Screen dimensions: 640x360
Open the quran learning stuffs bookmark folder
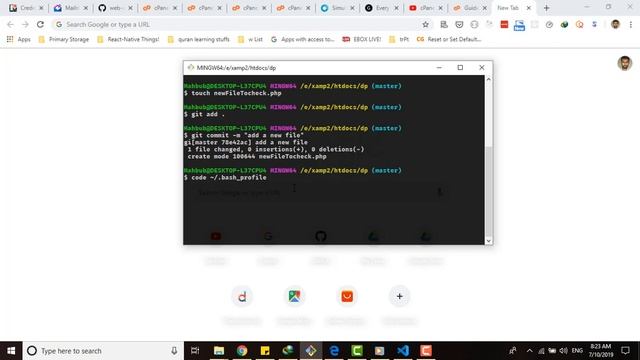(198, 39)
